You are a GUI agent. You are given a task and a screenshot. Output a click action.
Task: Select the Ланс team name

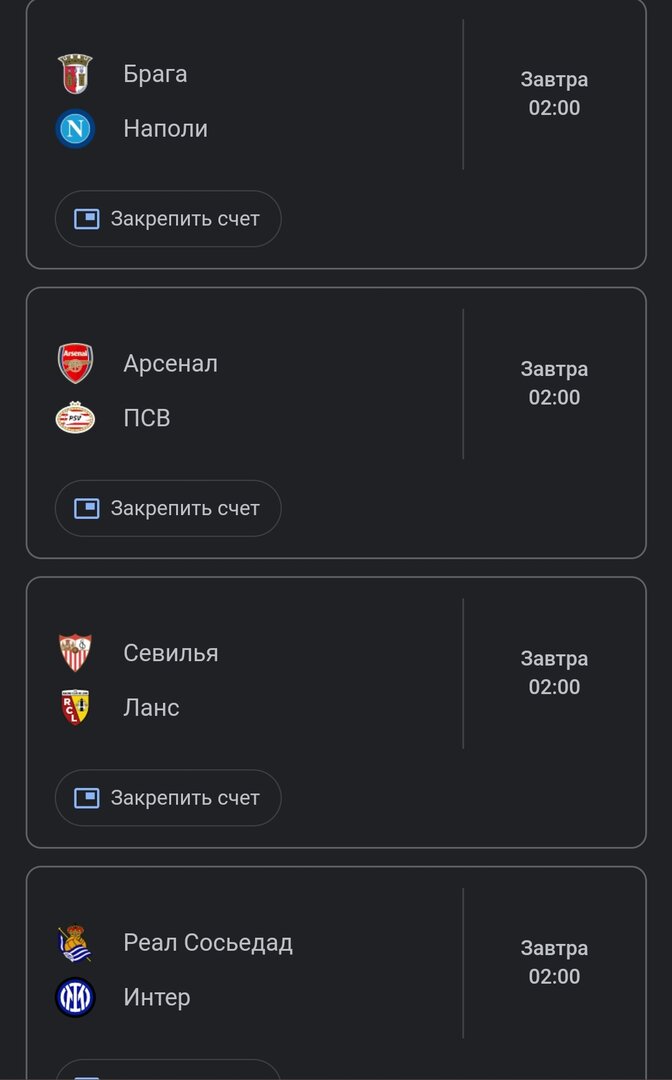150,707
